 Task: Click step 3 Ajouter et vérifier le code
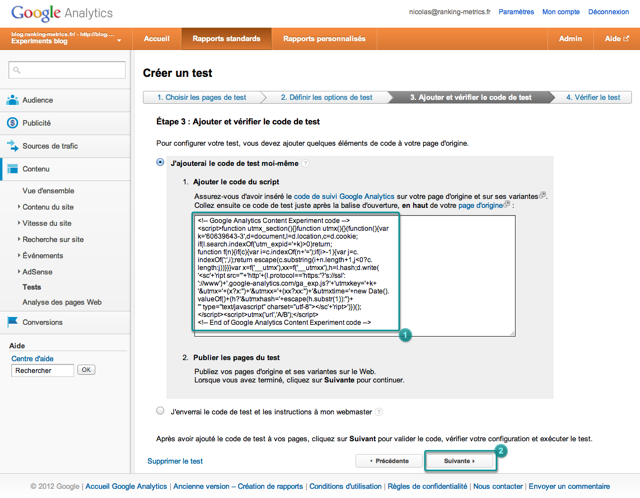471,97
